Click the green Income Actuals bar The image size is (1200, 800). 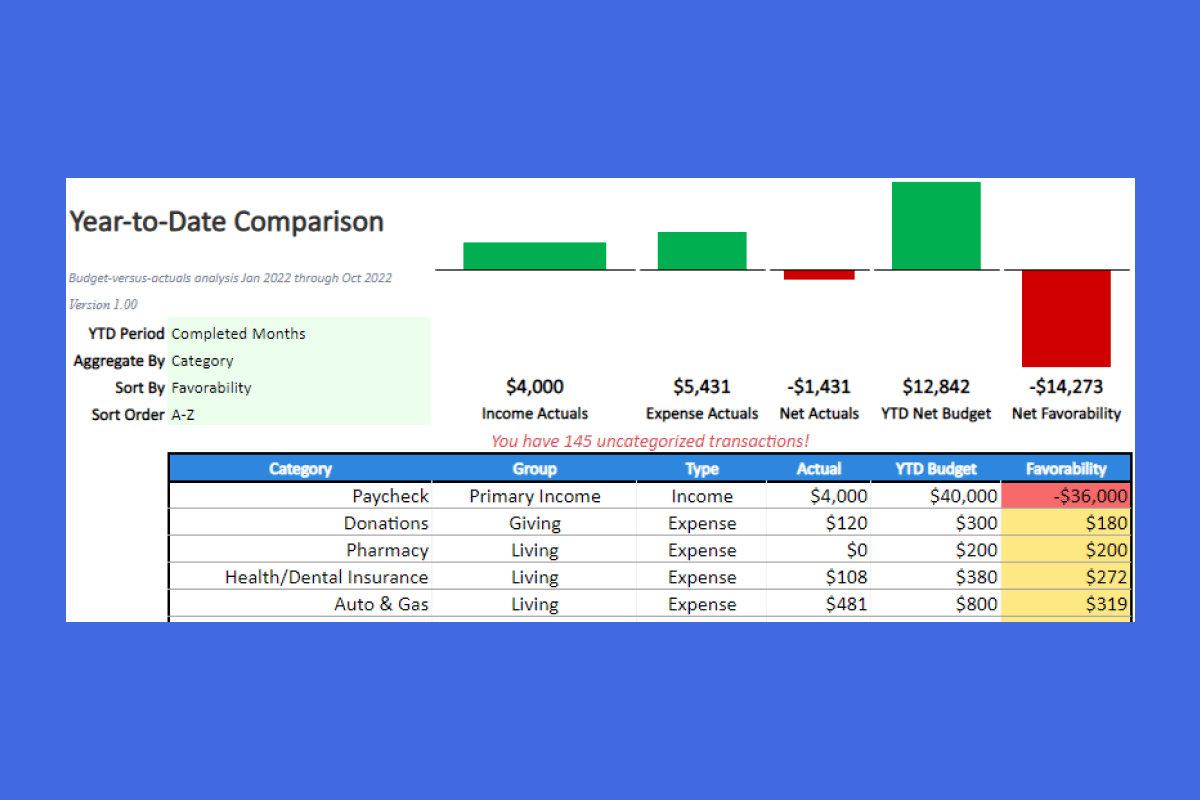[534, 256]
